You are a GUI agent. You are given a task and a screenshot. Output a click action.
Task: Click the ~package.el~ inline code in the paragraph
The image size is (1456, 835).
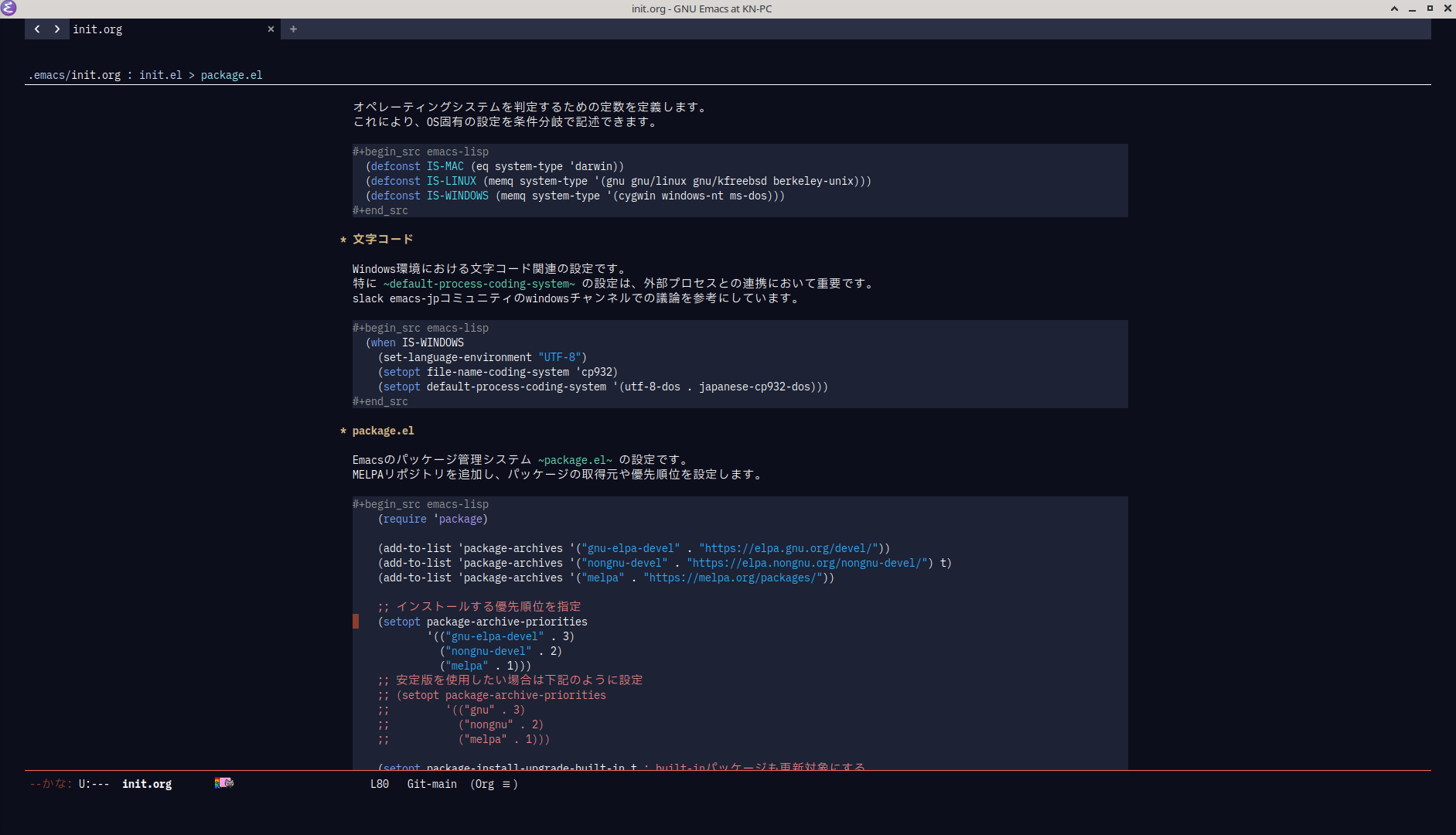575,460
